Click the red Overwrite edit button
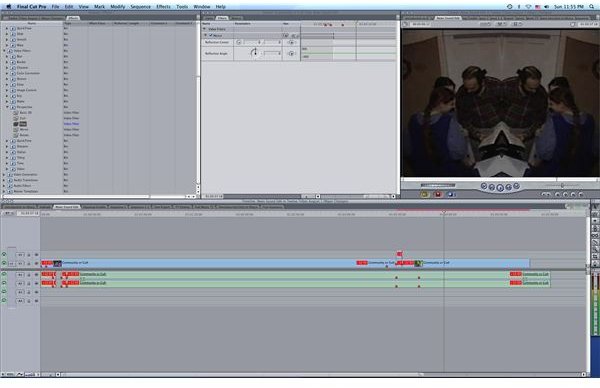The image size is (600, 388). click(x=438, y=194)
